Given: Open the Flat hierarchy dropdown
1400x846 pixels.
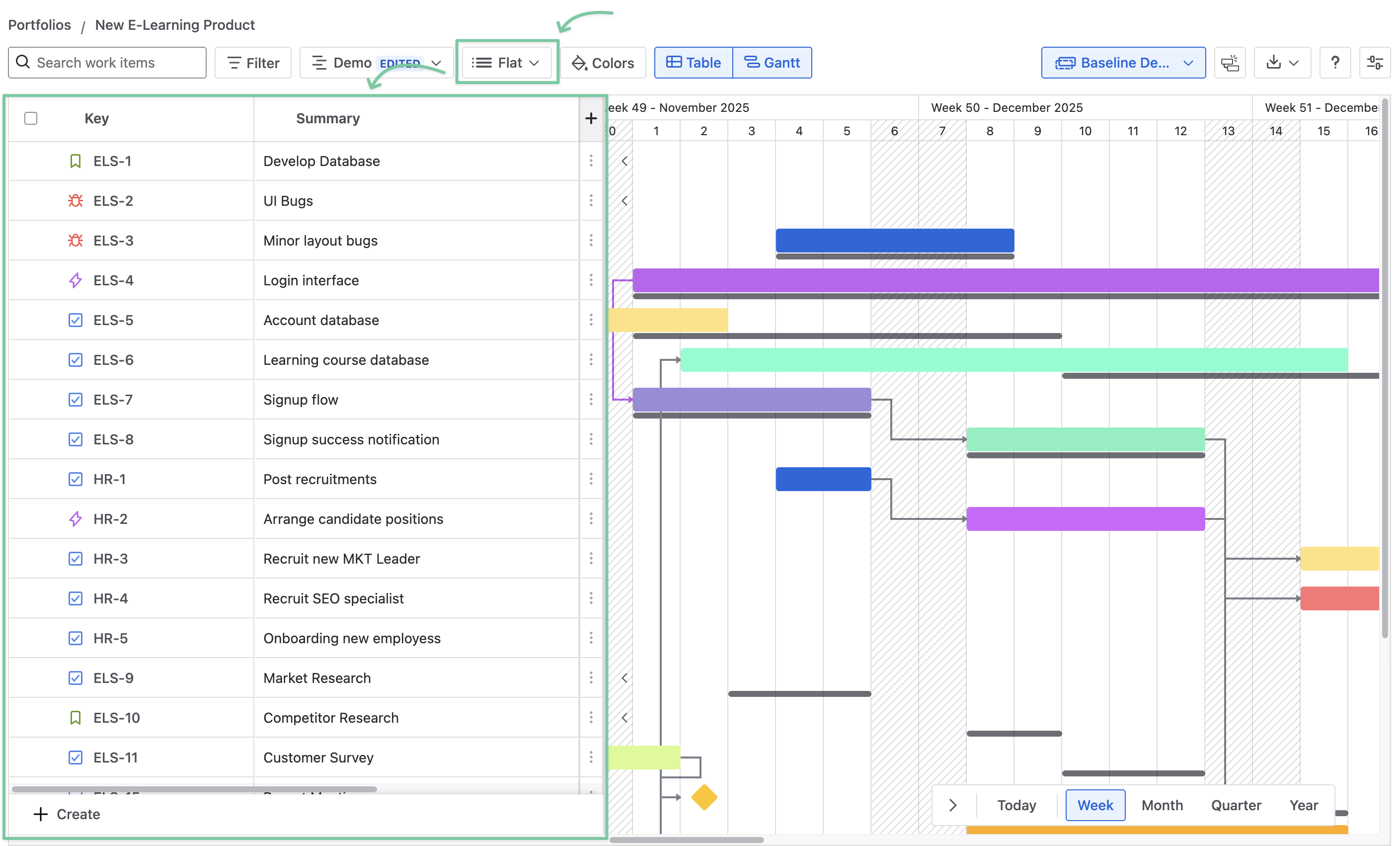Looking at the screenshot, I should [x=506, y=63].
